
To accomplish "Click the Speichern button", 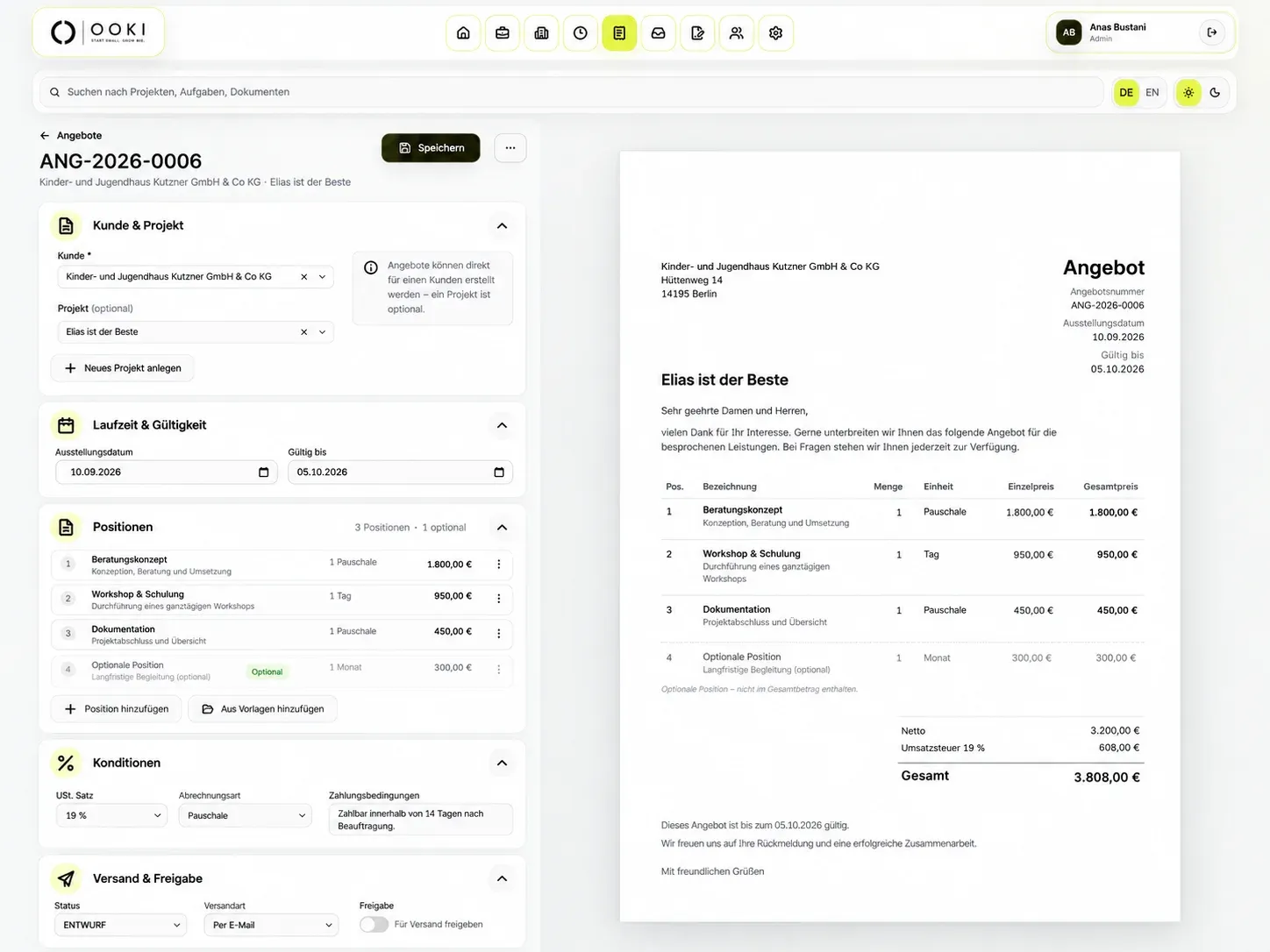I will (431, 148).
